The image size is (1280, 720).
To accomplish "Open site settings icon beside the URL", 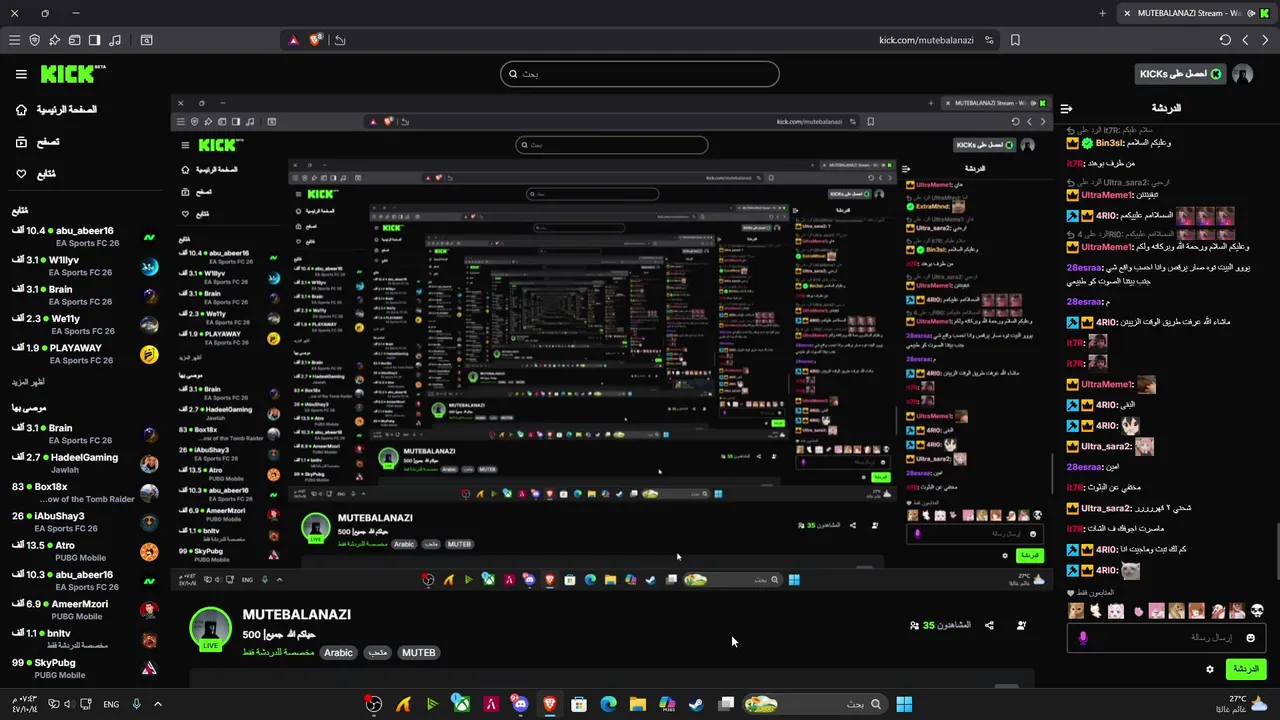I will click(989, 40).
